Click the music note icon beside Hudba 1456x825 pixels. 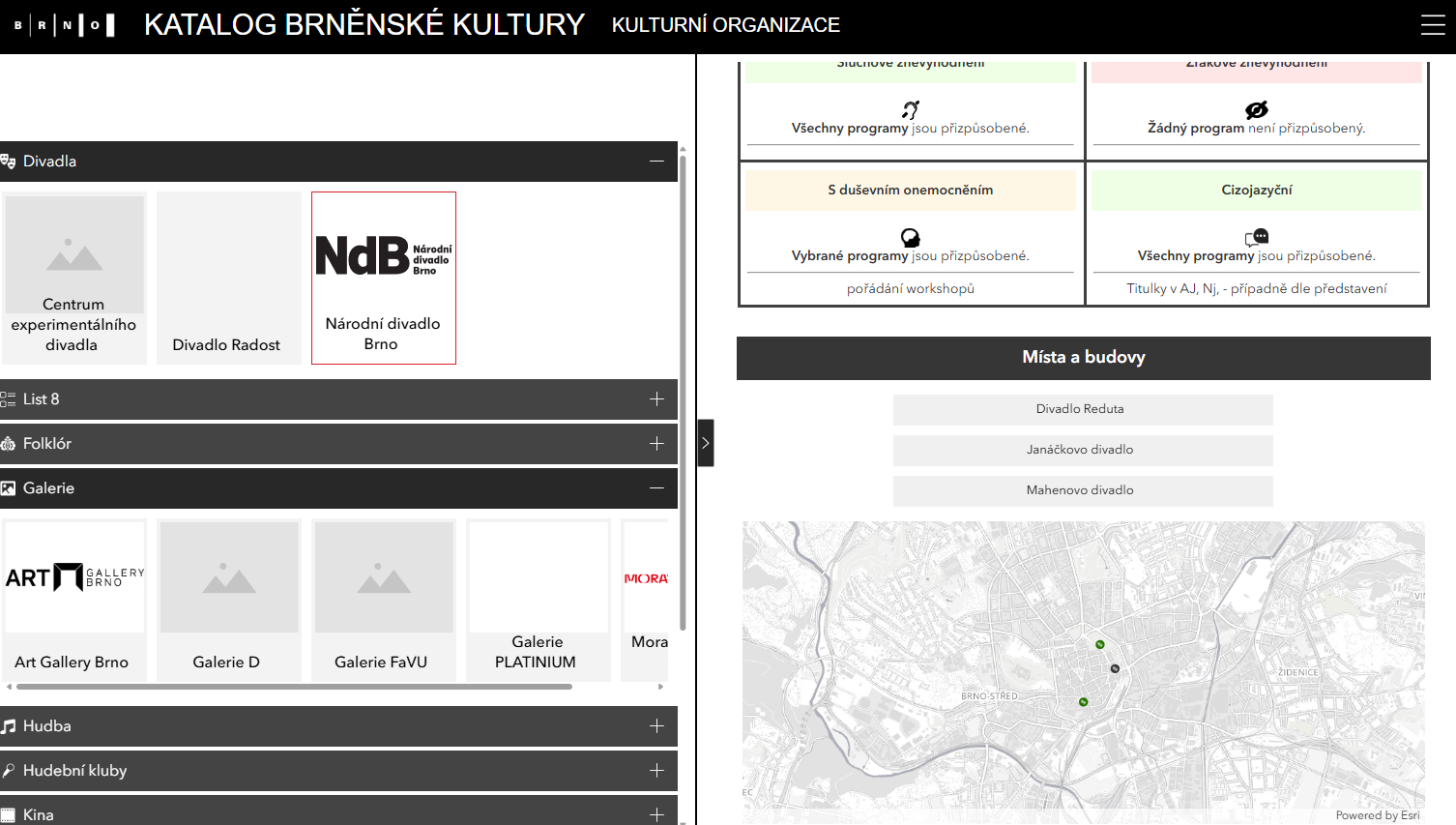point(11,725)
